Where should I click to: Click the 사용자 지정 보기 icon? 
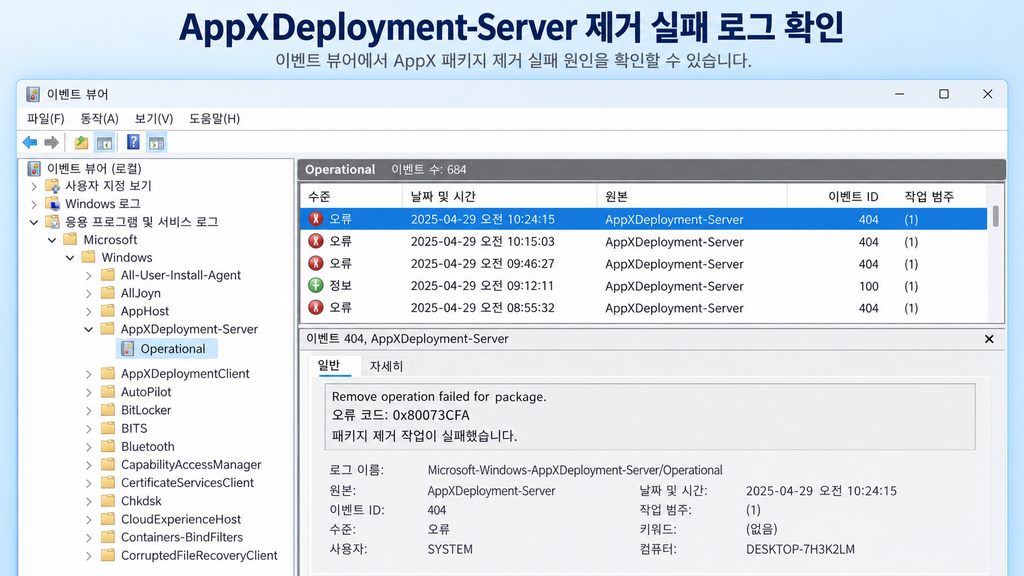click(x=52, y=186)
